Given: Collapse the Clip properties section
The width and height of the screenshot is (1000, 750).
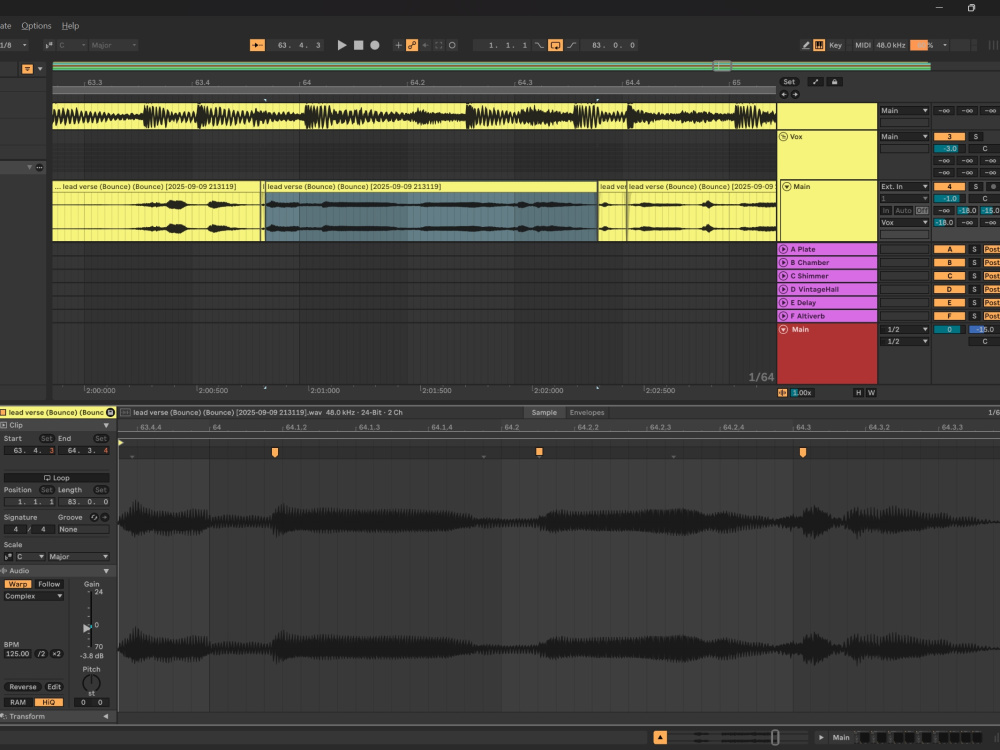Looking at the screenshot, I should pos(106,425).
